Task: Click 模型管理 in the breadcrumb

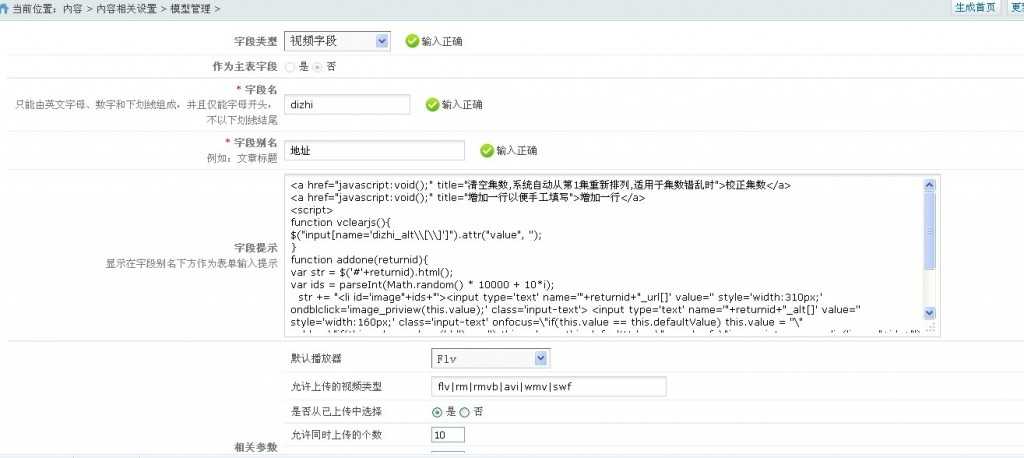Action: (x=189, y=9)
